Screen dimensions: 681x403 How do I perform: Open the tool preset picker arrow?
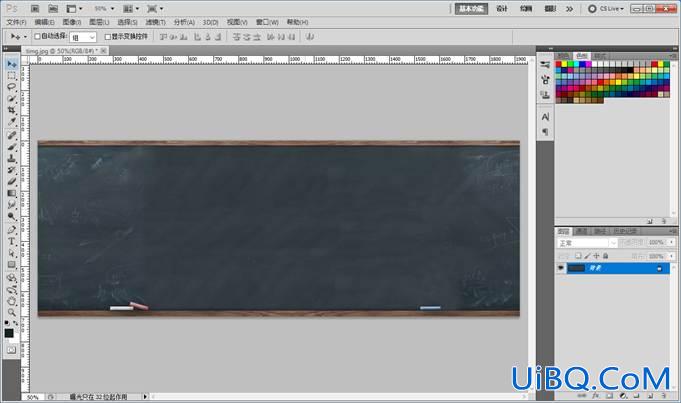(x=25, y=37)
